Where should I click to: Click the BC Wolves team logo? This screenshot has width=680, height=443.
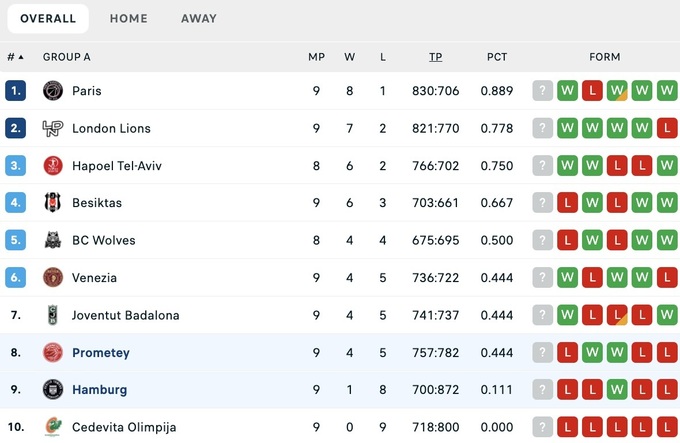tap(53, 240)
